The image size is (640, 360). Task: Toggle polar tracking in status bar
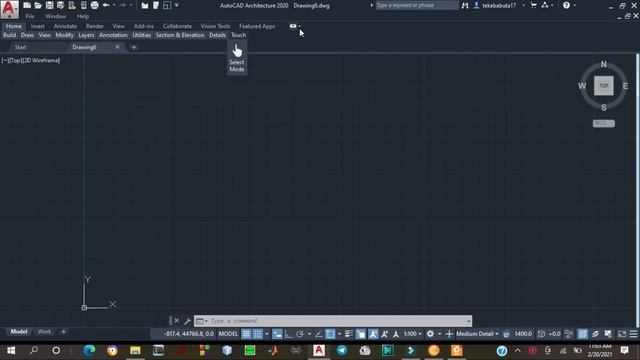click(300, 334)
